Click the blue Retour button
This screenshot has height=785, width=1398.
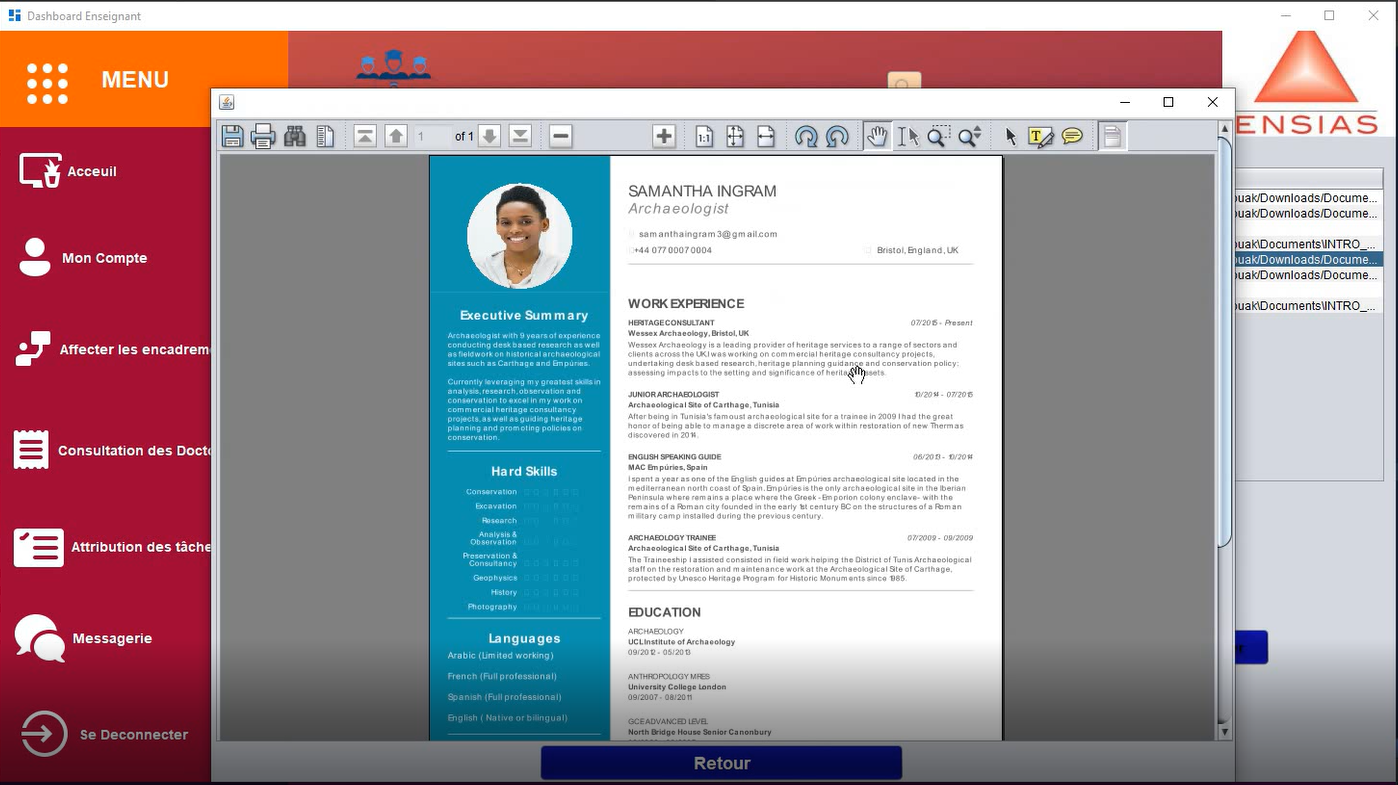(721, 763)
